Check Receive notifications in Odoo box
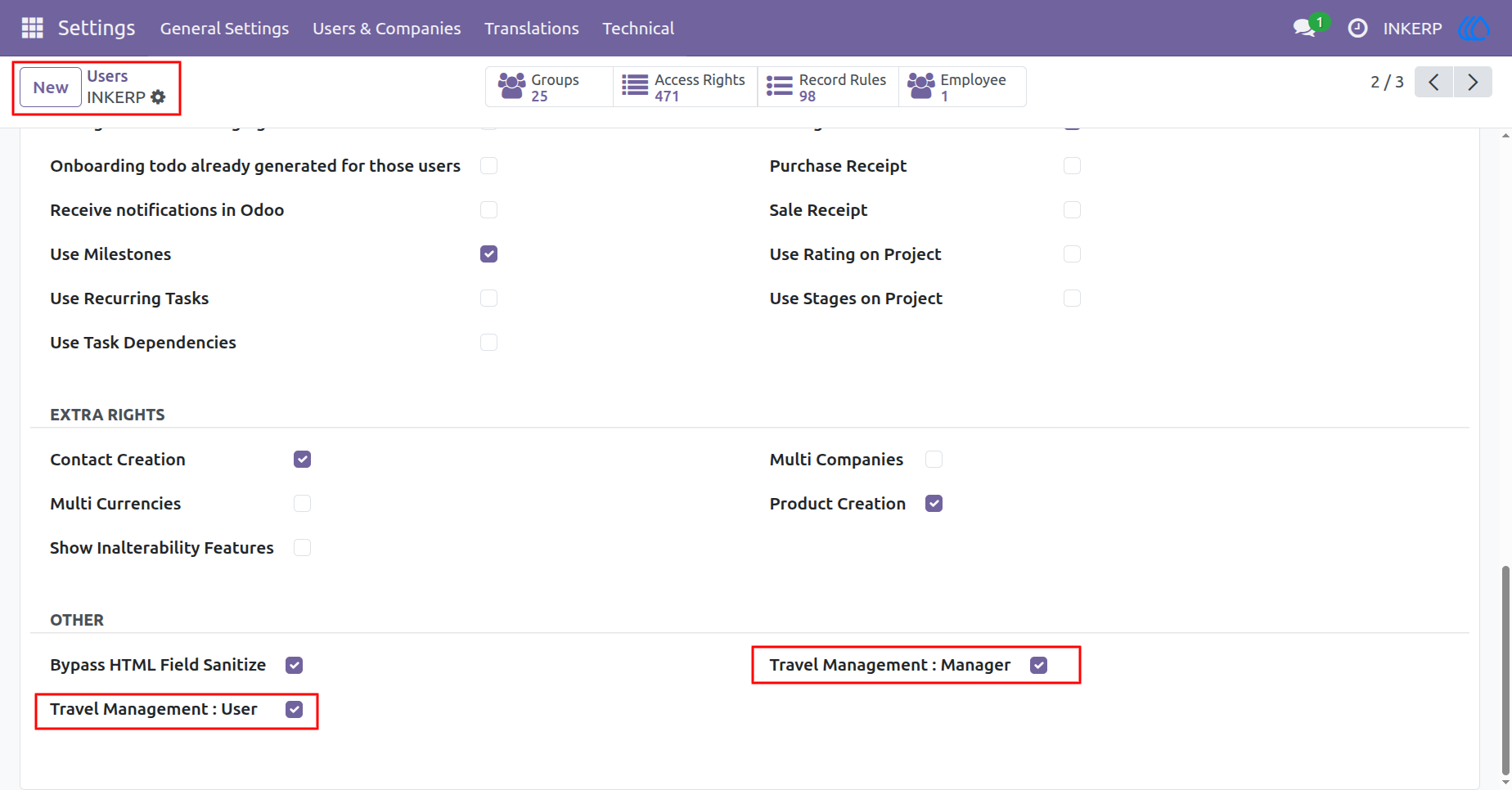Screen dimensions: 1512x790 [x=488, y=210]
